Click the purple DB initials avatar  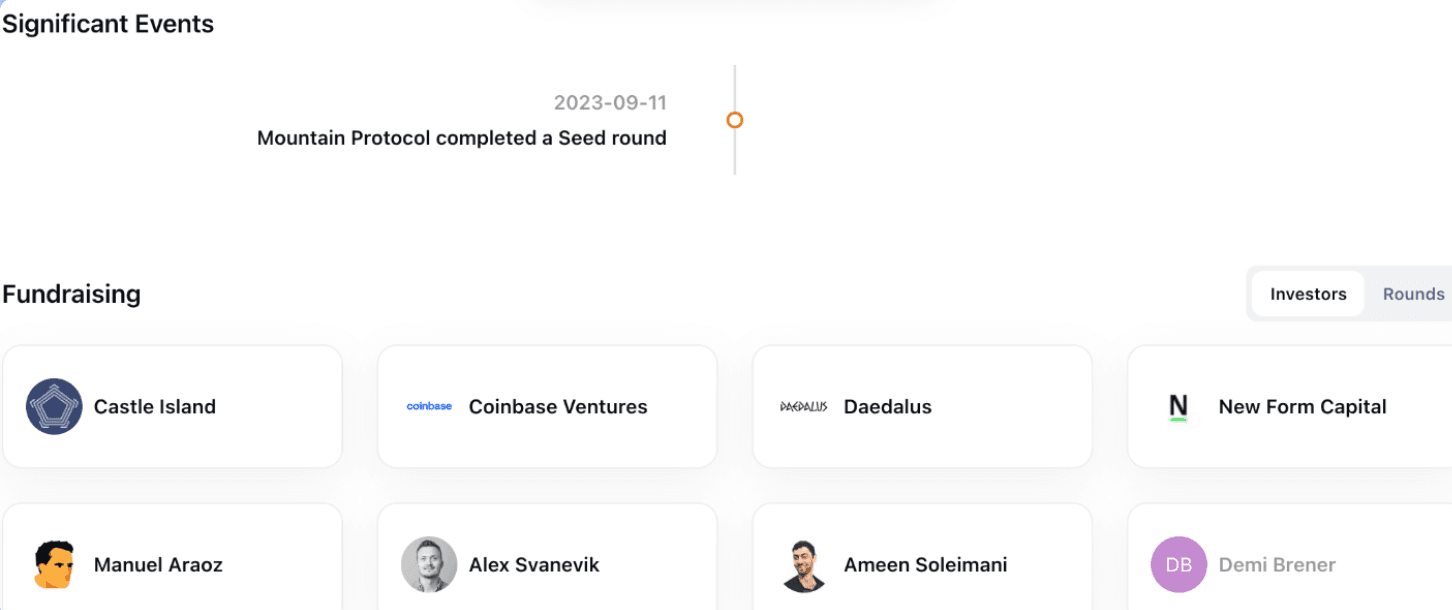[1179, 564]
